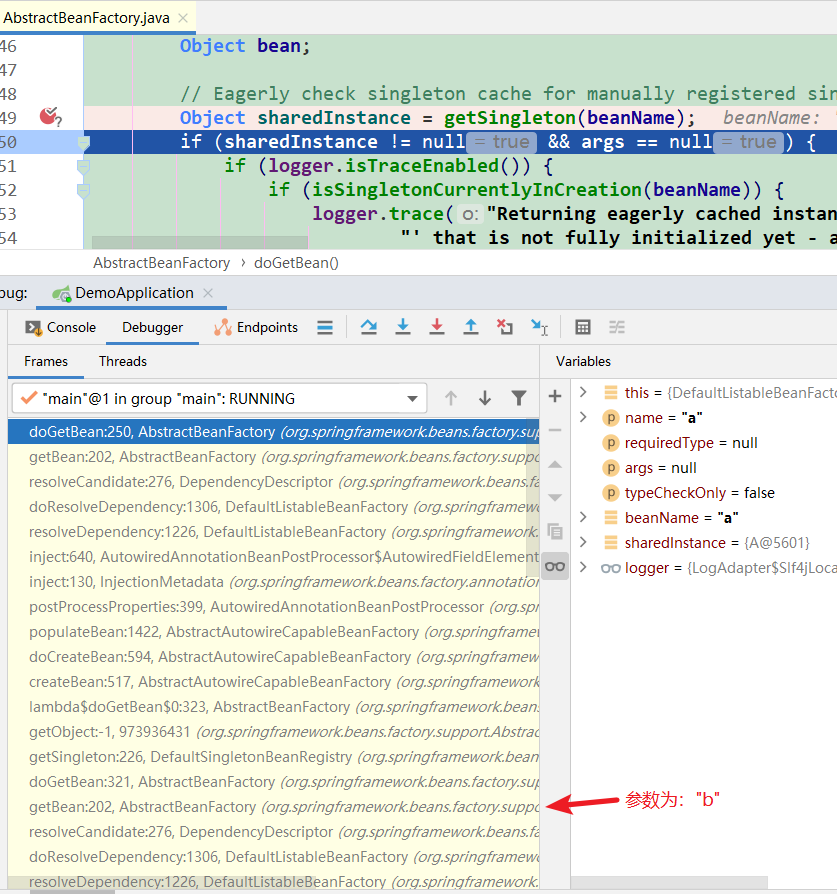This screenshot has height=894, width=837.
Task: Click getSingleton call on line 49
Action: 510,118
